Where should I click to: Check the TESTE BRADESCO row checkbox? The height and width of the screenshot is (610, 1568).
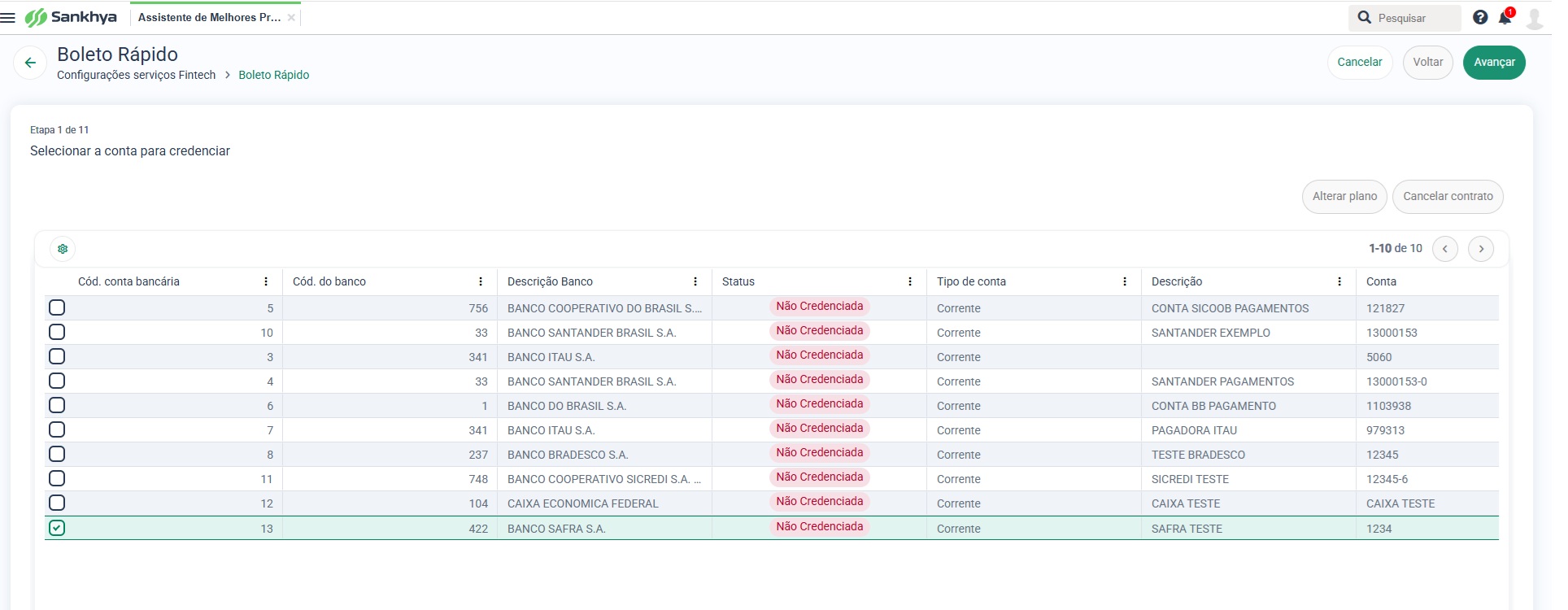click(57, 454)
